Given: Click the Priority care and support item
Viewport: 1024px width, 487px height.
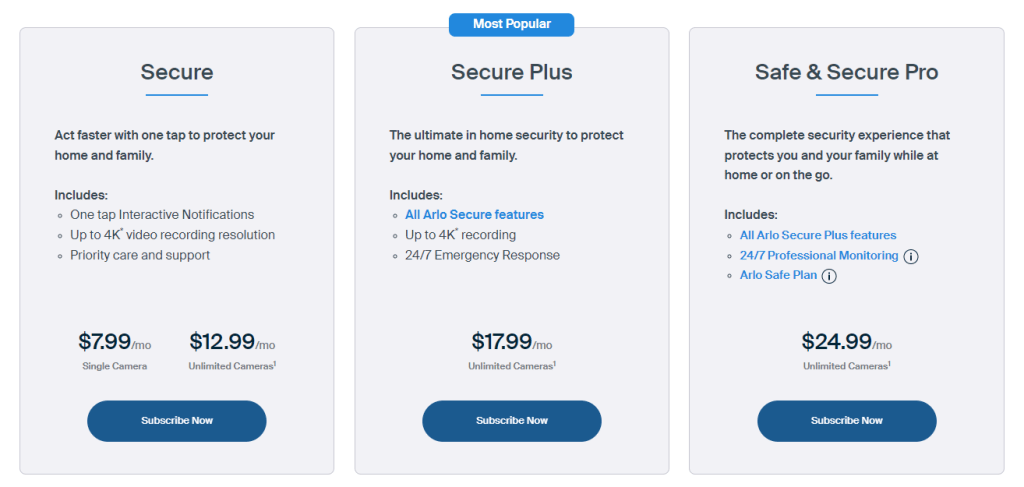Looking at the screenshot, I should point(140,255).
